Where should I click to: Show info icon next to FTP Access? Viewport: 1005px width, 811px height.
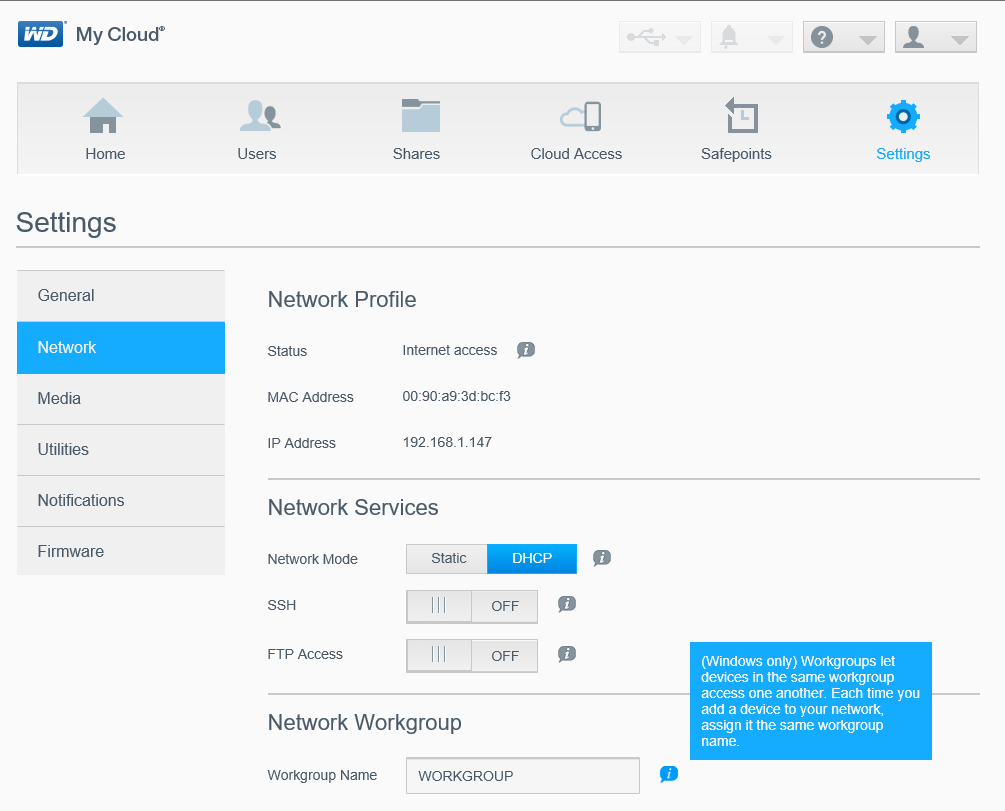[567, 654]
